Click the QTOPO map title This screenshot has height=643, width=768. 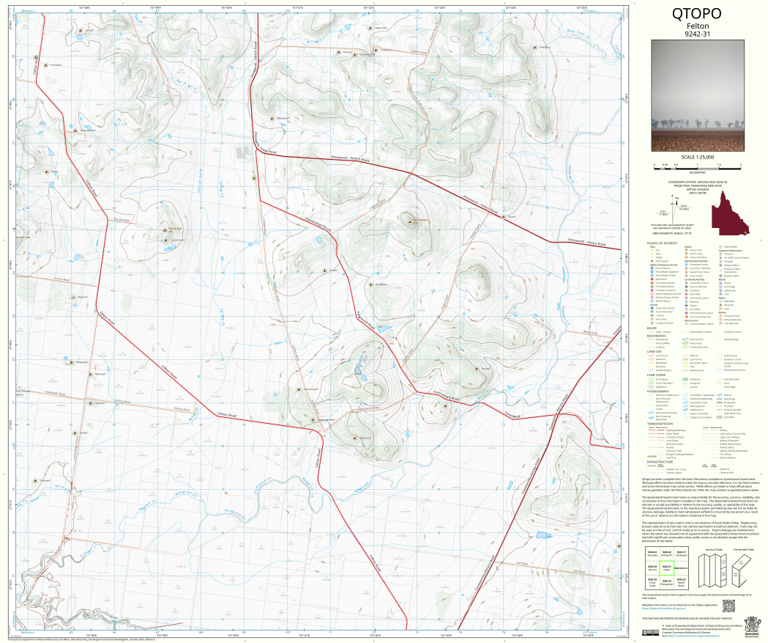pos(696,13)
